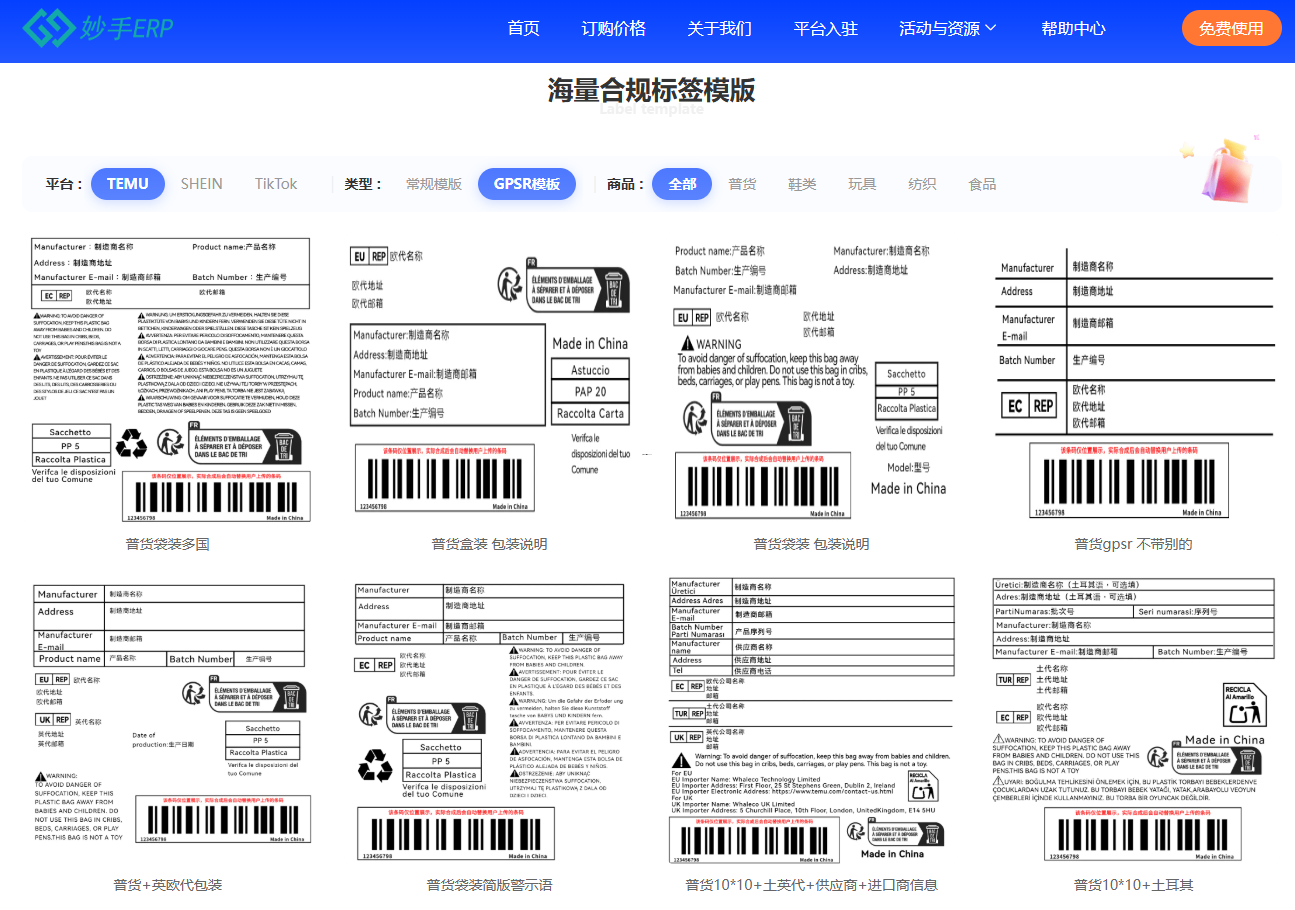Open 平台入驻 navigation link
1295x910 pixels.
[825, 28]
